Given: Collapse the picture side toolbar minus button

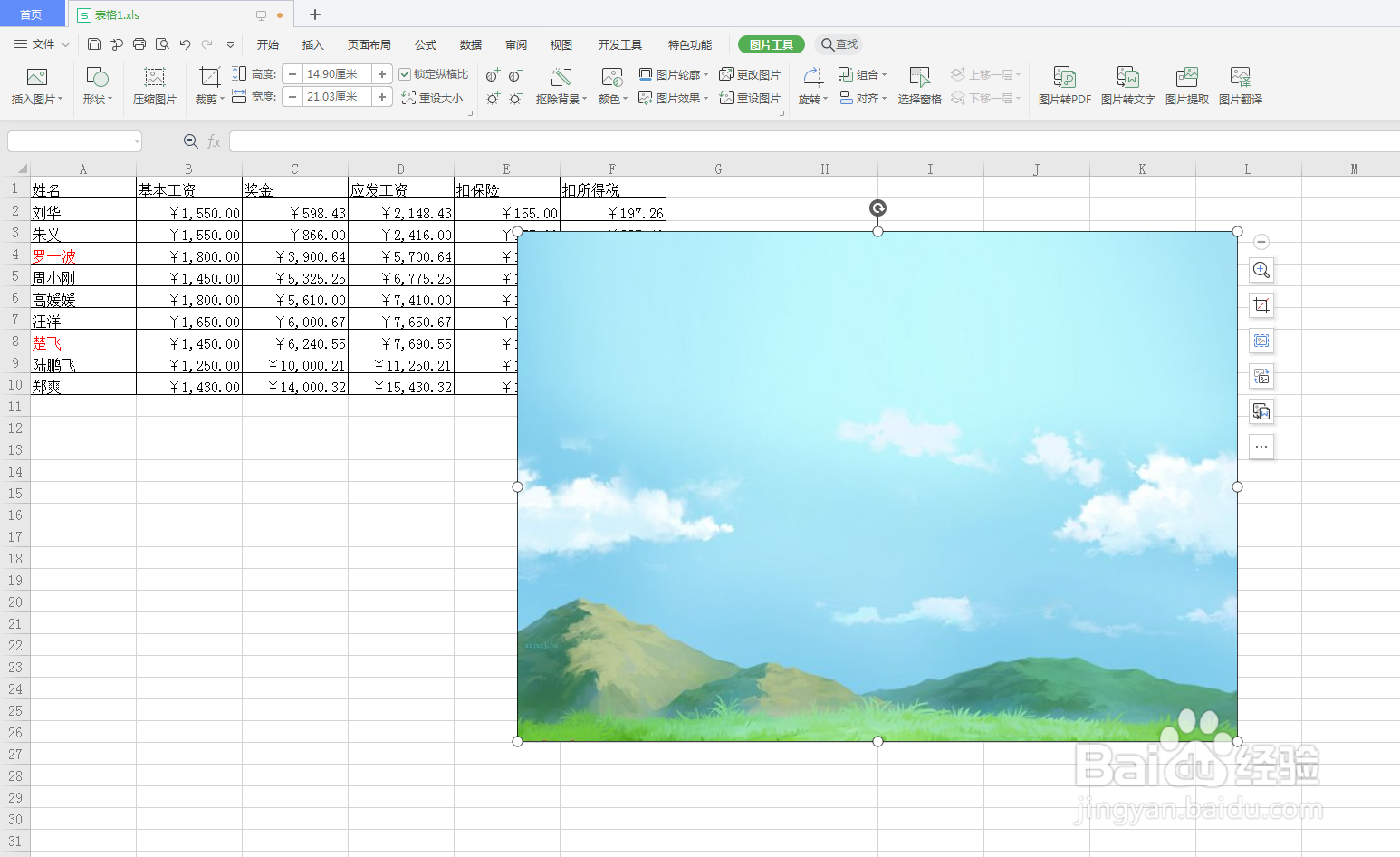Looking at the screenshot, I should click(1261, 242).
